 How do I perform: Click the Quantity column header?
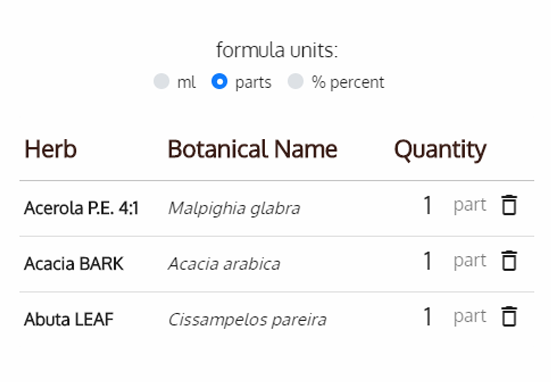point(440,150)
